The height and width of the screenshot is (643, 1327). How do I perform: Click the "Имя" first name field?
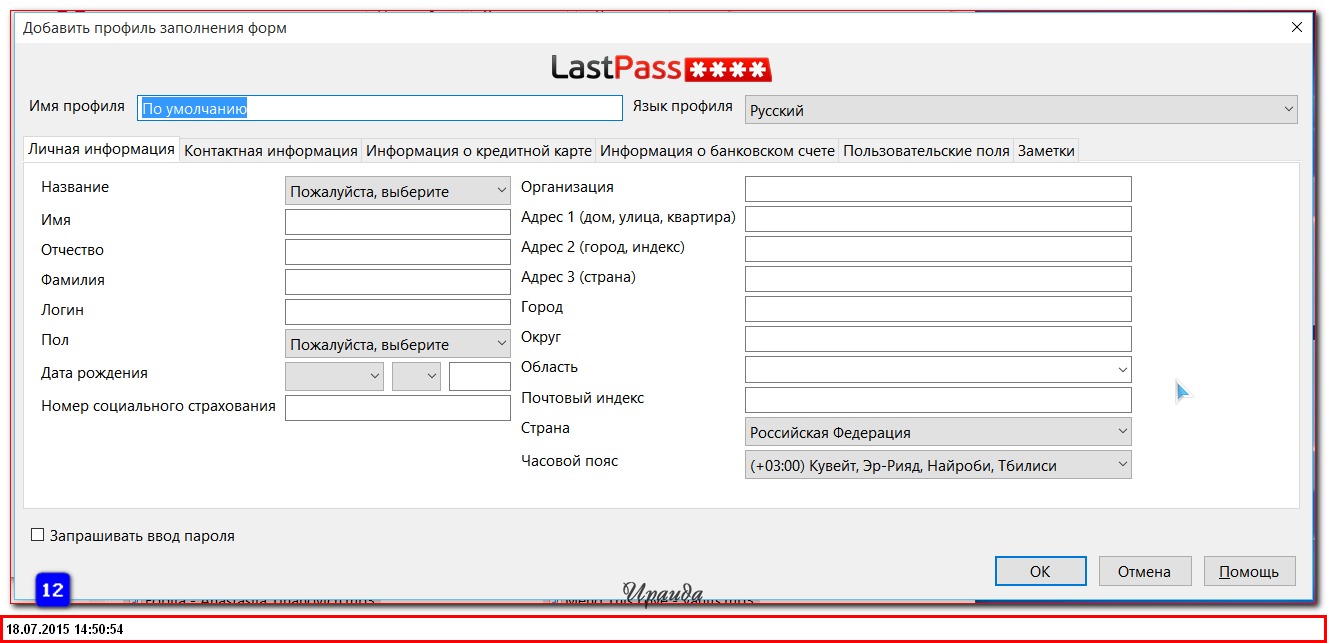[x=398, y=222]
